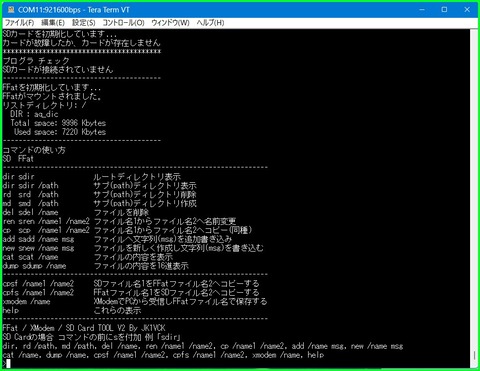Open the 設定(S) menu
The image size is (480, 371).
click(x=84, y=23)
